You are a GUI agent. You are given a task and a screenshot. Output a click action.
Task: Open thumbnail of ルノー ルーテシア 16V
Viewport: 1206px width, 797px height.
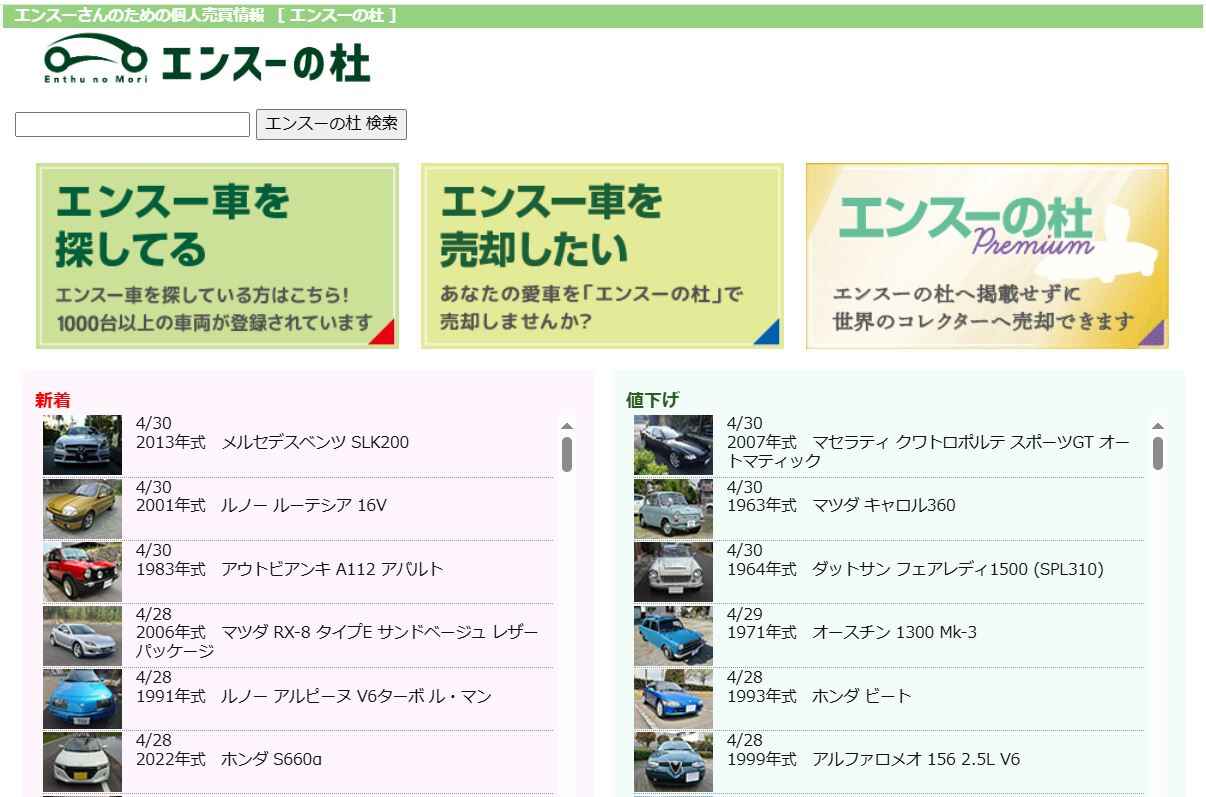(x=82, y=508)
